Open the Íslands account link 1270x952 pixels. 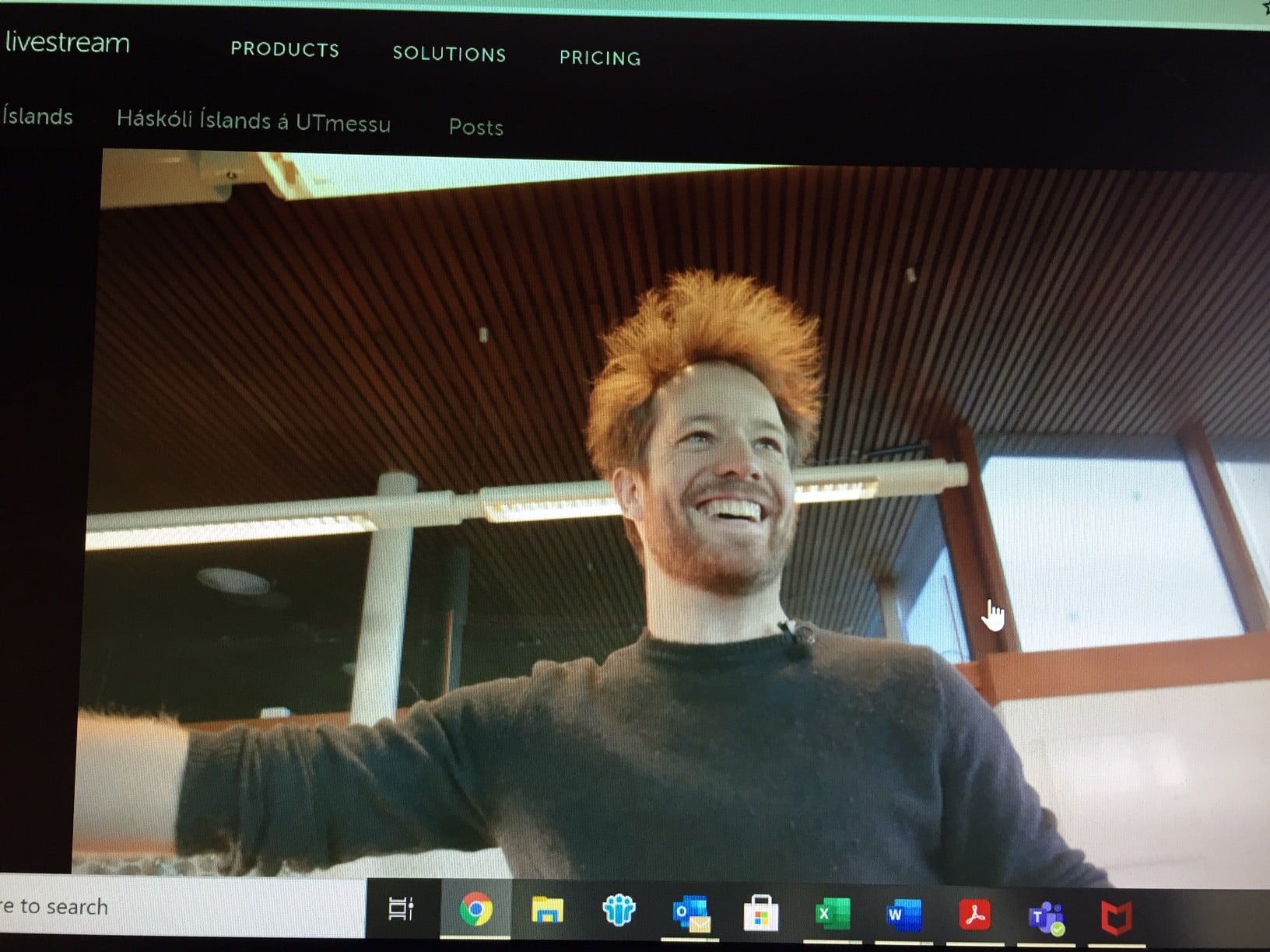tap(37, 117)
